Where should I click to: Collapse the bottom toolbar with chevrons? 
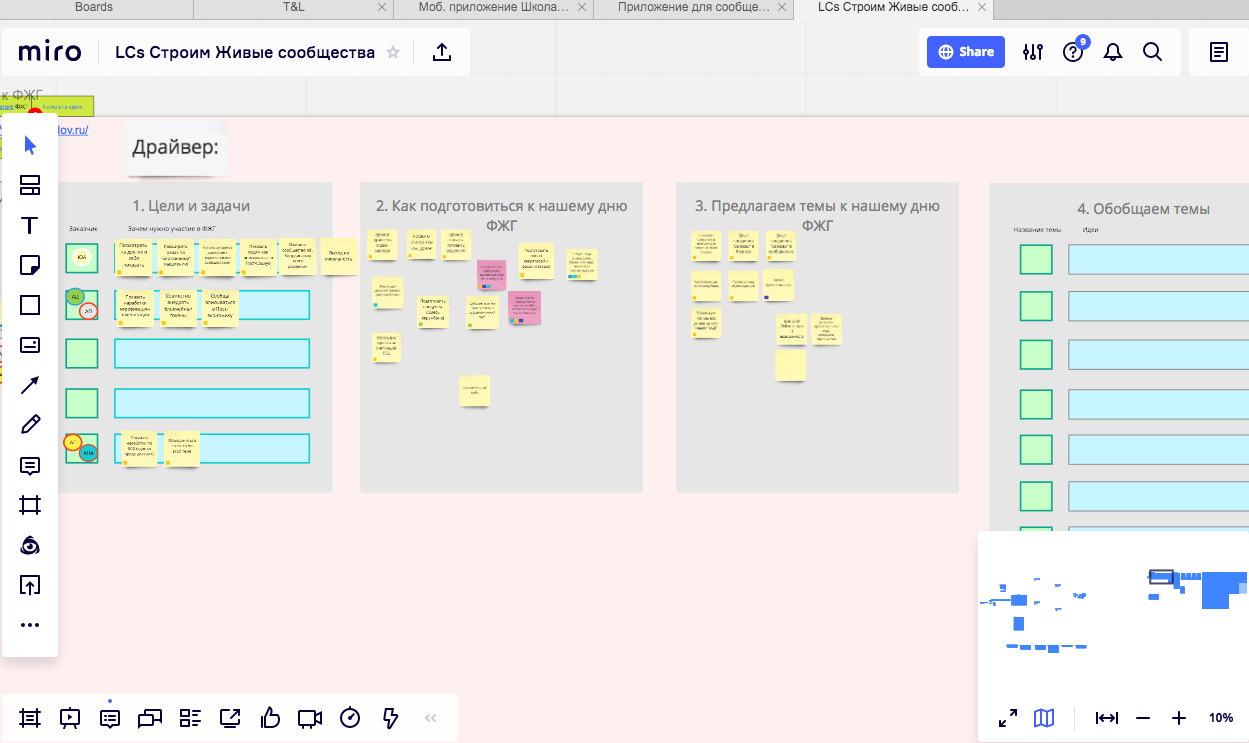[431, 718]
